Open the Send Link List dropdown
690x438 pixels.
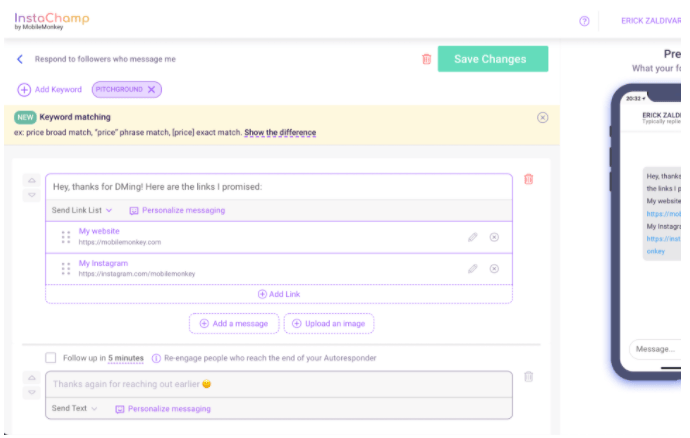[82, 211]
